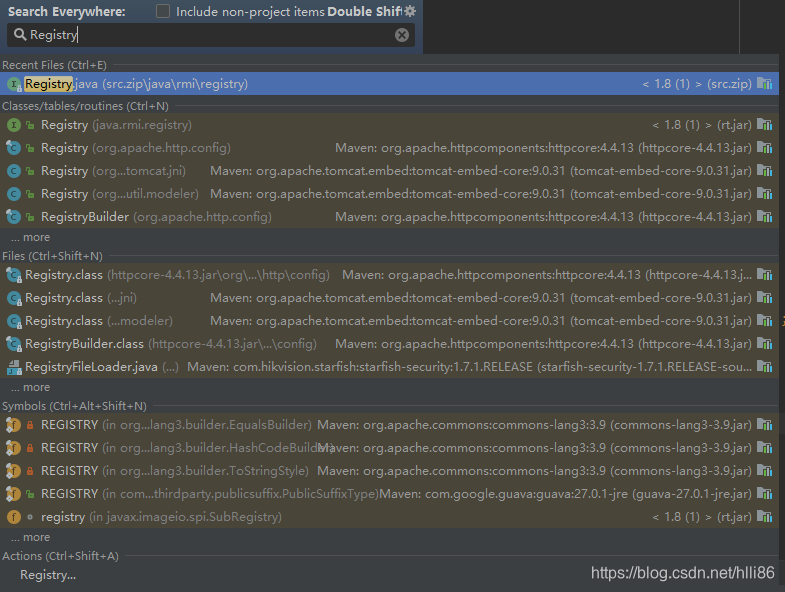Open Registry.class in modeler package
785x592 pixels.
click(389, 321)
